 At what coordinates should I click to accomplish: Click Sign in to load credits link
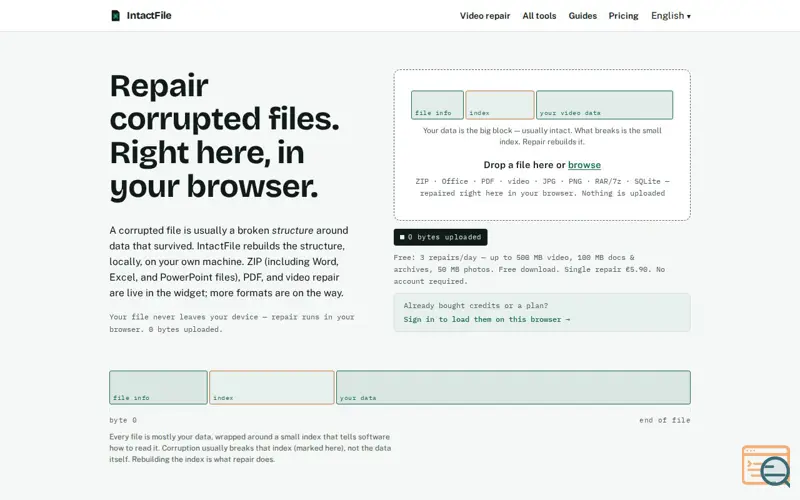[487, 319]
